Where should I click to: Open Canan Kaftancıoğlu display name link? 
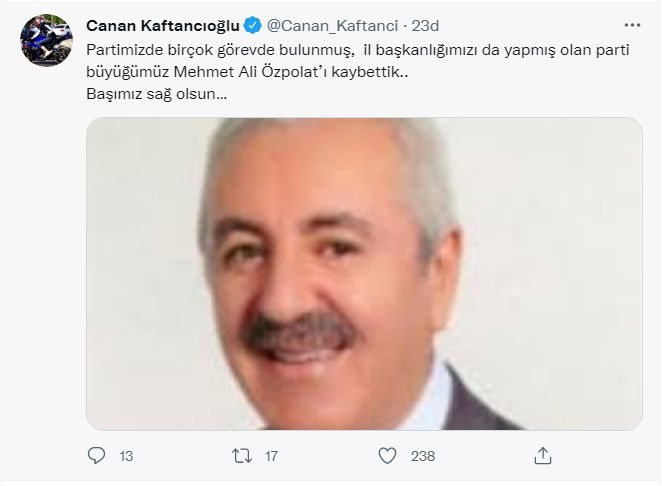(163, 26)
